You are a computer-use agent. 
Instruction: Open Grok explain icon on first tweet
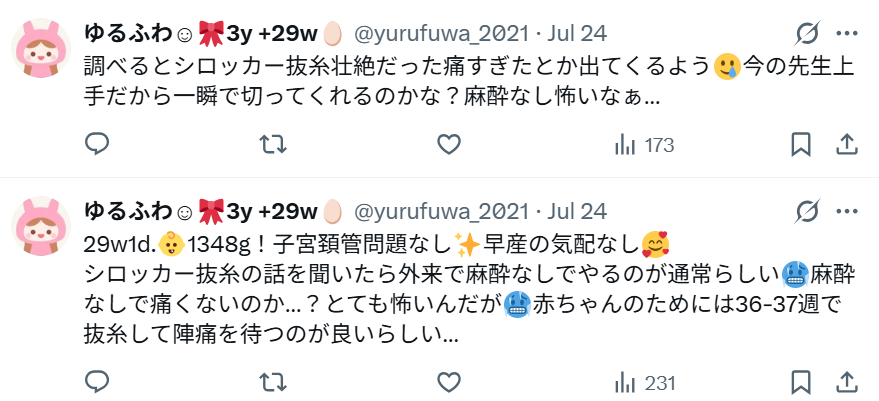coord(808,34)
